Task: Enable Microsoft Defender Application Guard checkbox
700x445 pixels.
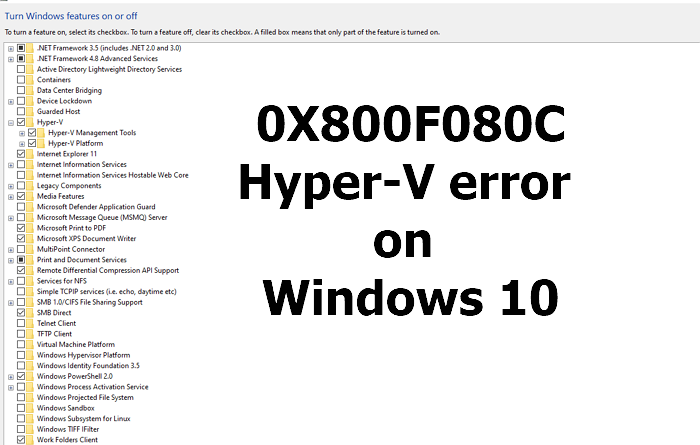Action: [21, 207]
